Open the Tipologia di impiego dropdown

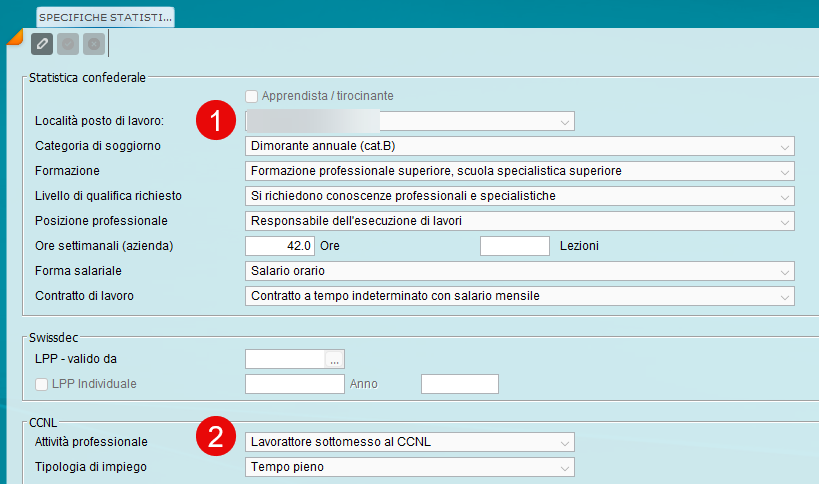point(565,467)
